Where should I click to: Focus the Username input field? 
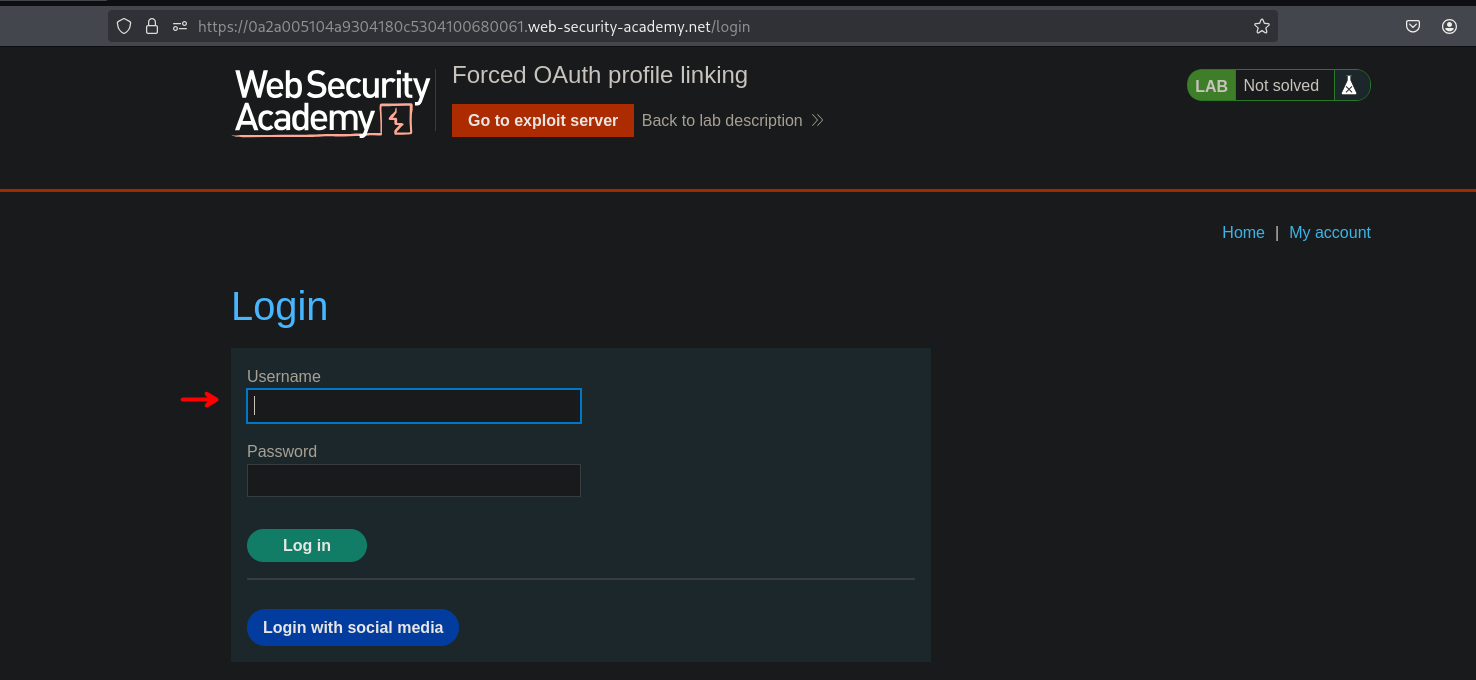click(x=414, y=406)
